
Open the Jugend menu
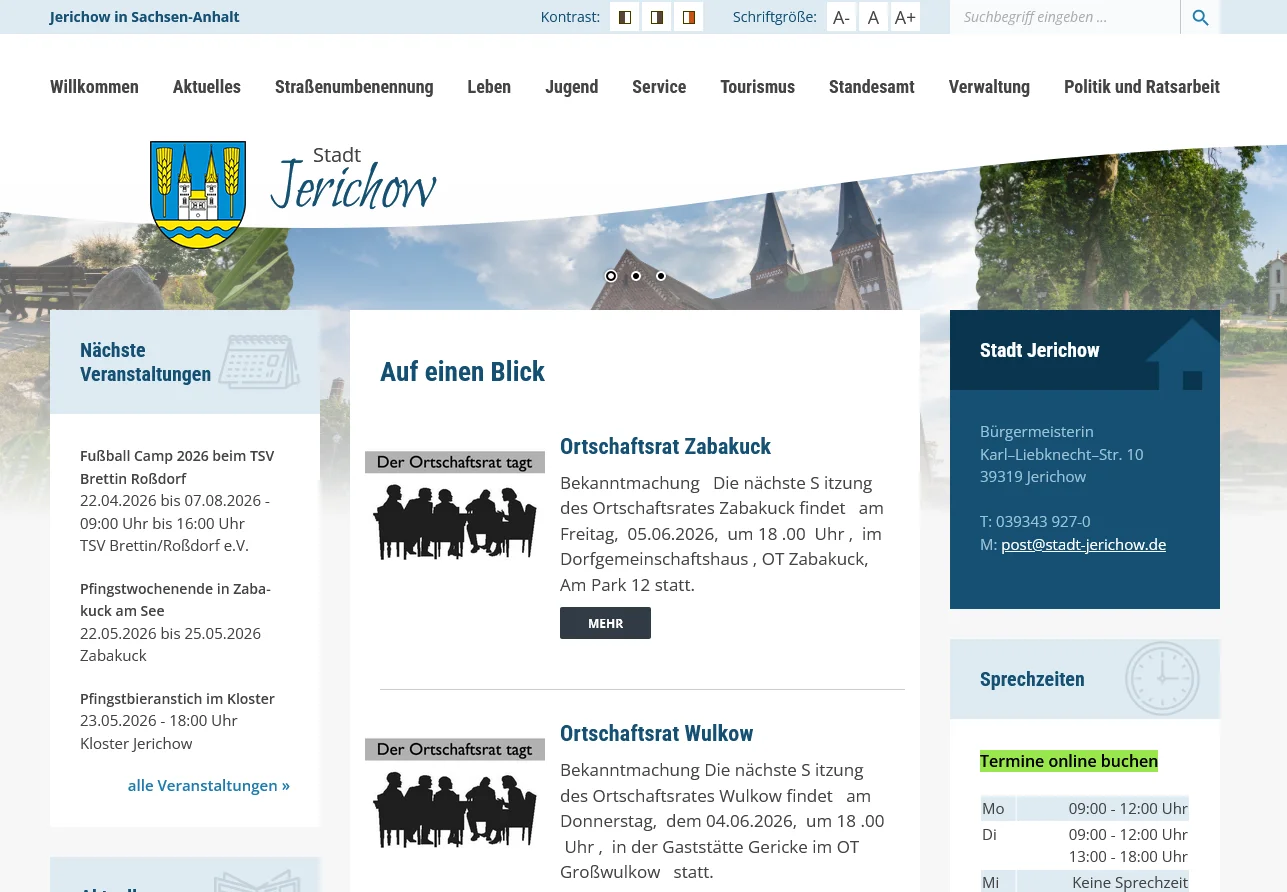point(572,87)
